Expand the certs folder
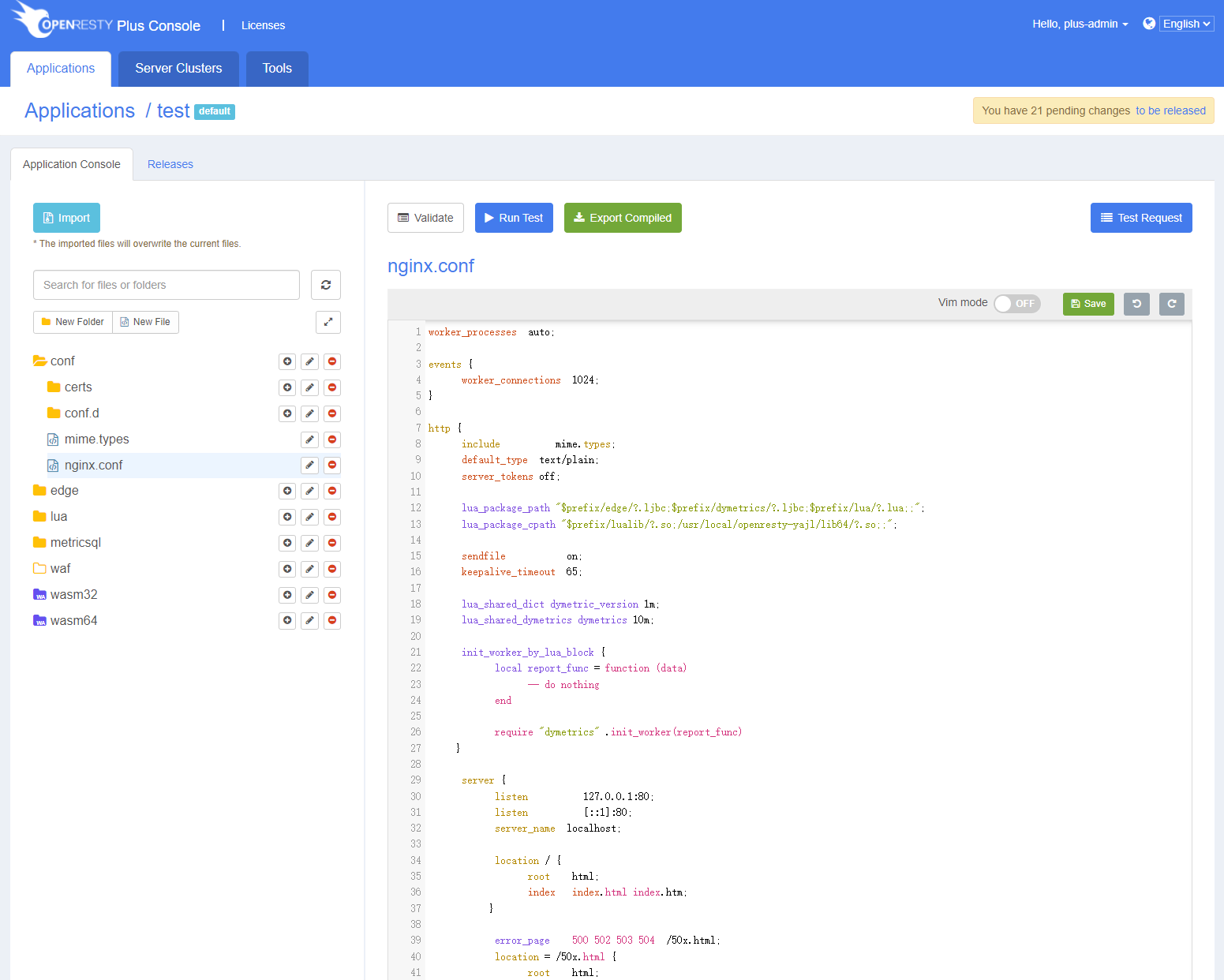 tap(54, 387)
